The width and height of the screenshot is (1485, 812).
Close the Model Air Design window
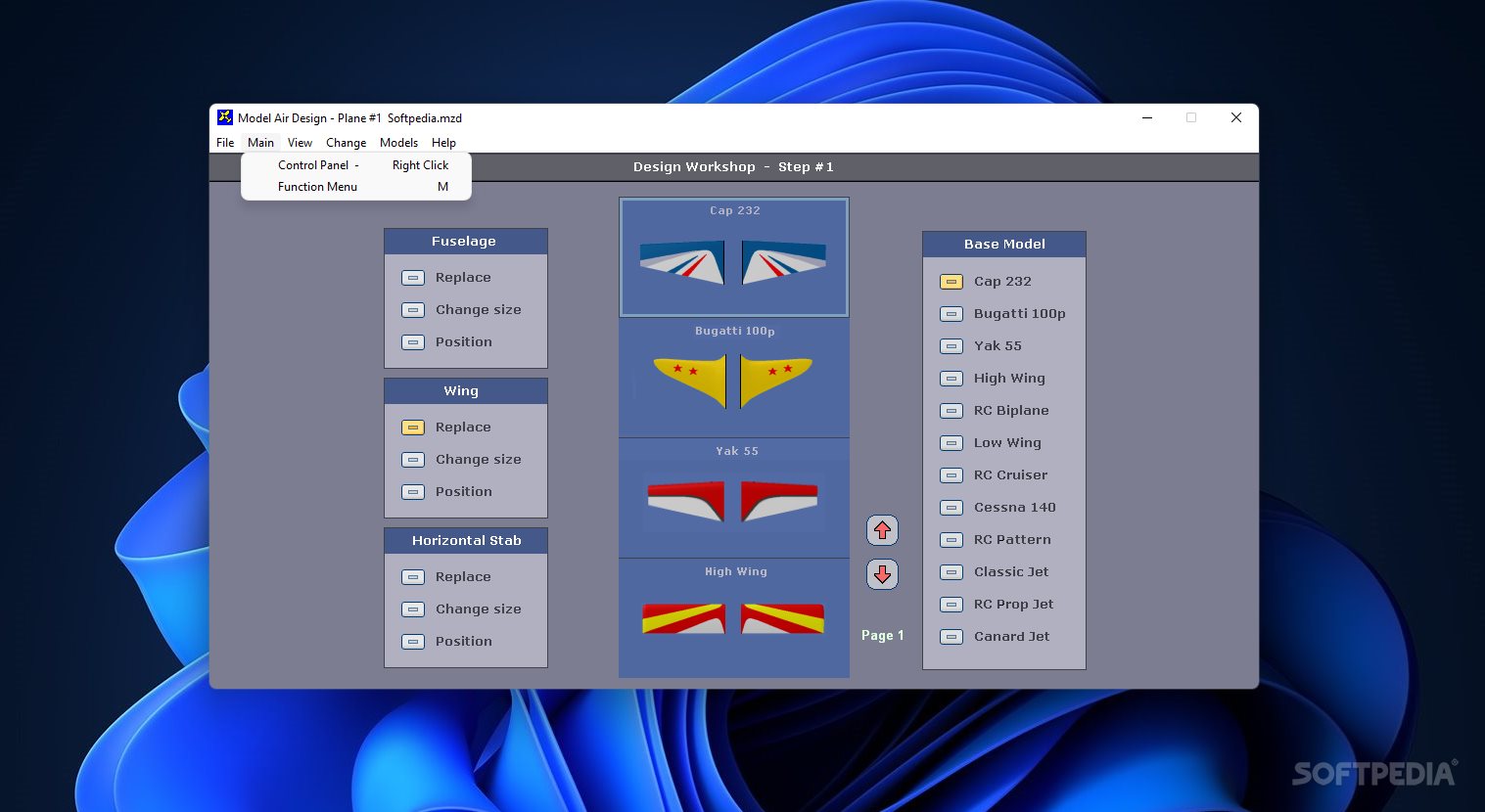pos(1236,117)
